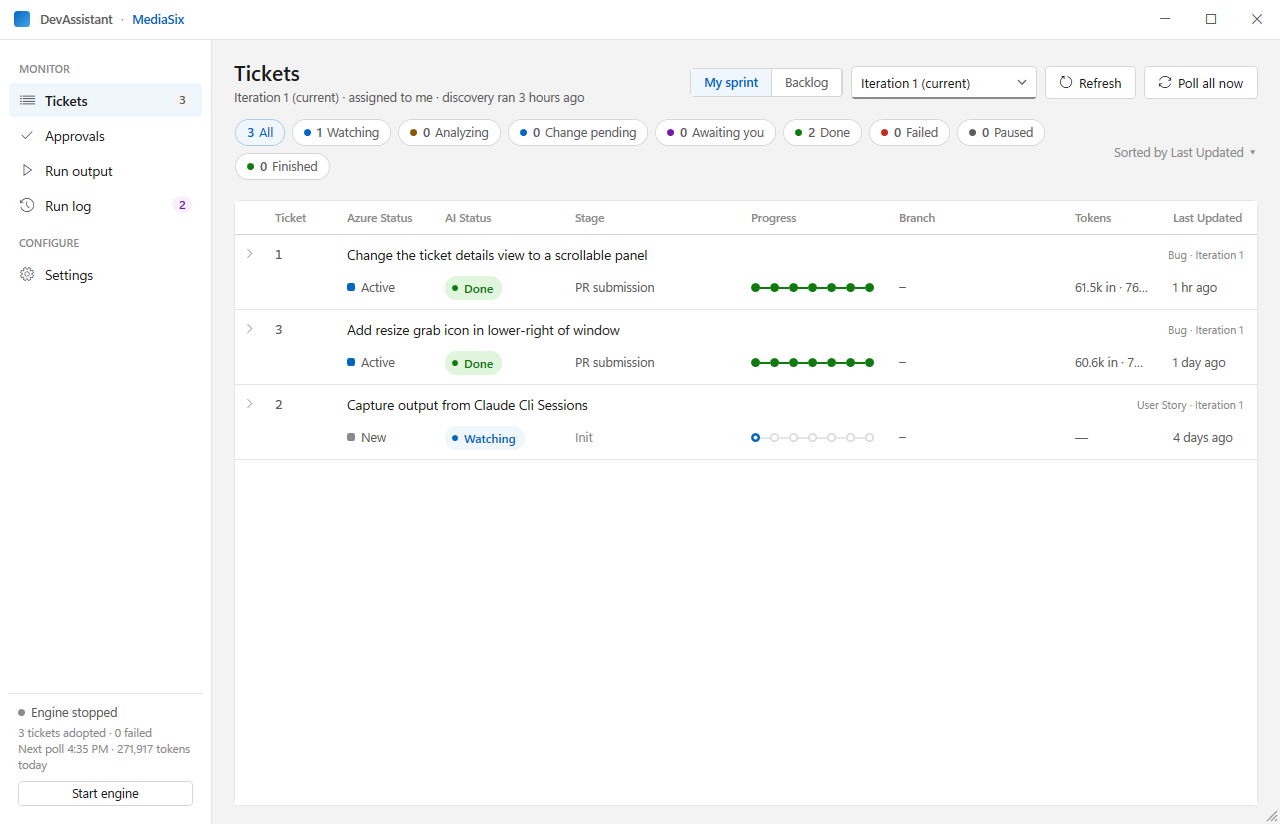Click the Stage column header
Screen dimensions: 1280x824
coord(589,218)
